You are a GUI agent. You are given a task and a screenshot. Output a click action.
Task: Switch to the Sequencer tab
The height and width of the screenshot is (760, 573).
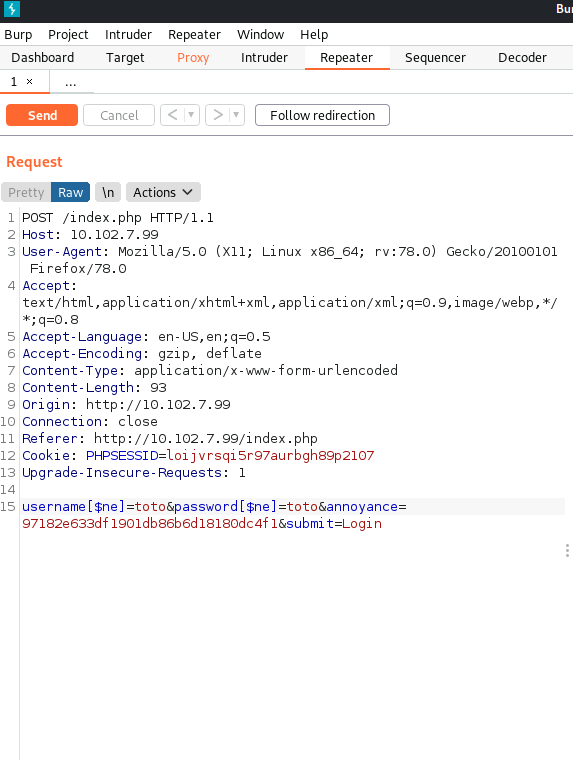click(x=435, y=58)
